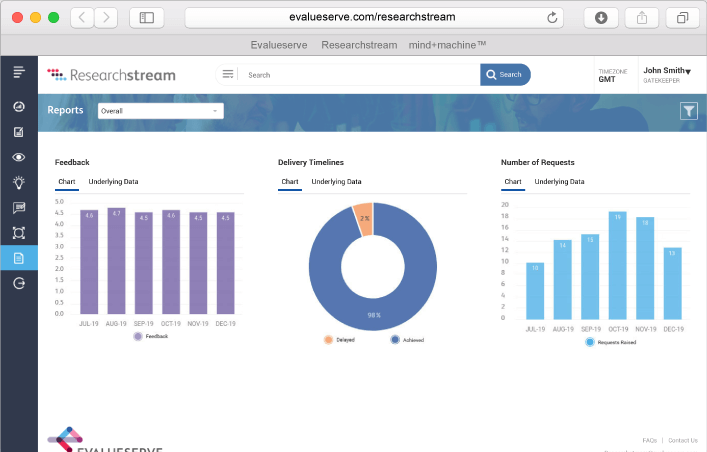Open the mind+machine bookmark in favorites bar
Screen dimensions: 707x452
pyautogui.click(x=447, y=45)
